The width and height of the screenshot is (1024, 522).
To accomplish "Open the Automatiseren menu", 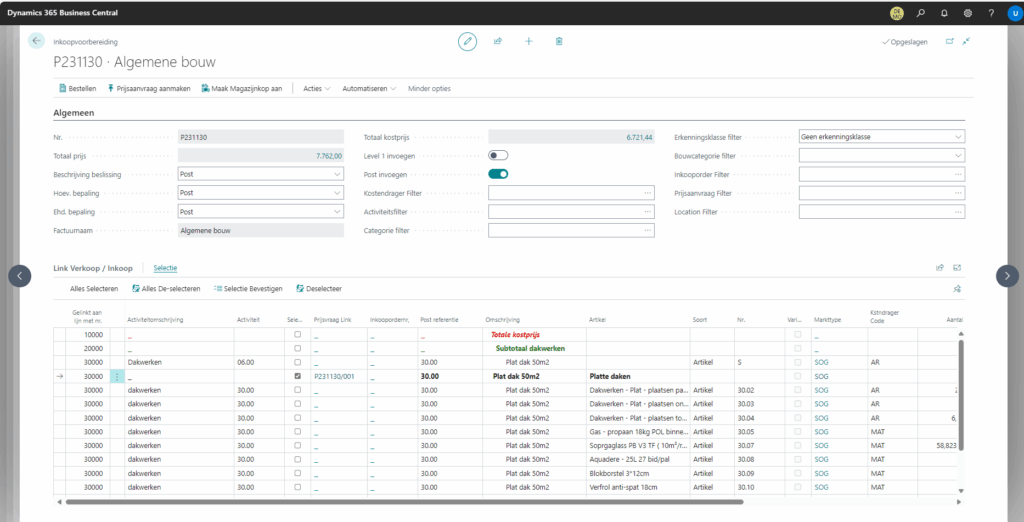I will (x=368, y=88).
